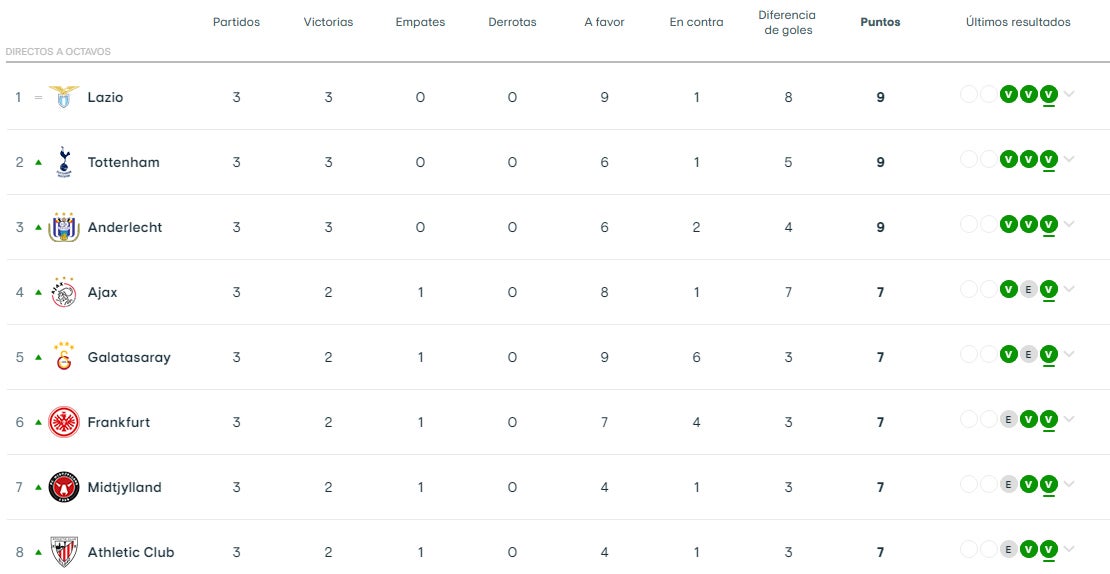
Task: Sort table by Victorias column
Action: 328,22
